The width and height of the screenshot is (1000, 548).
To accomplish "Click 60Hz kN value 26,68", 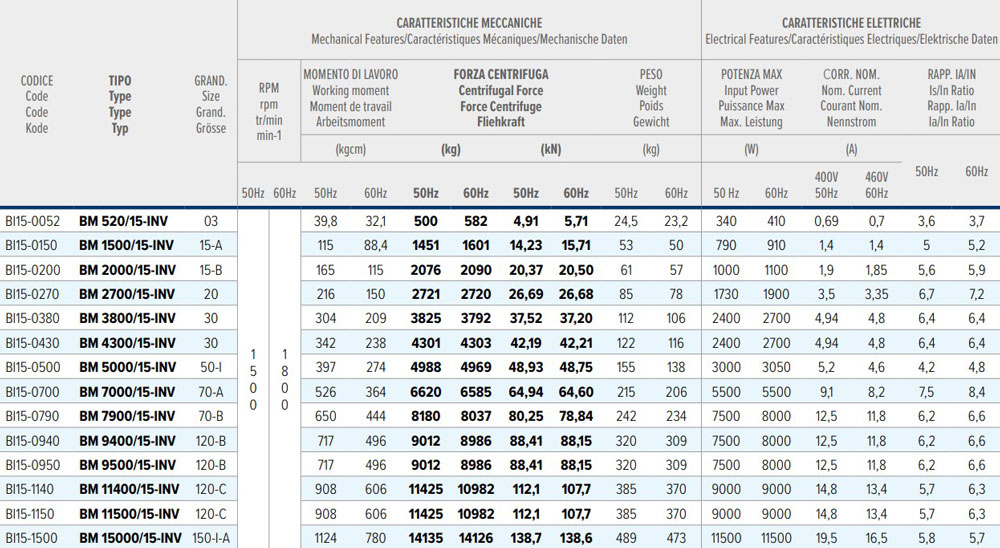I will (576, 294).
